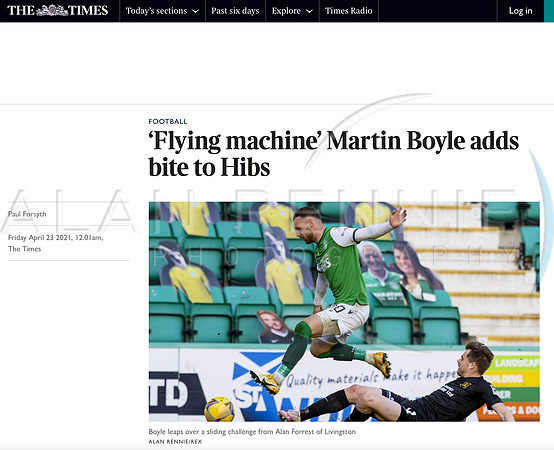The height and width of the screenshot is (450, 554).
Task: Click author name Paul Forsyth
Action: 27,214
